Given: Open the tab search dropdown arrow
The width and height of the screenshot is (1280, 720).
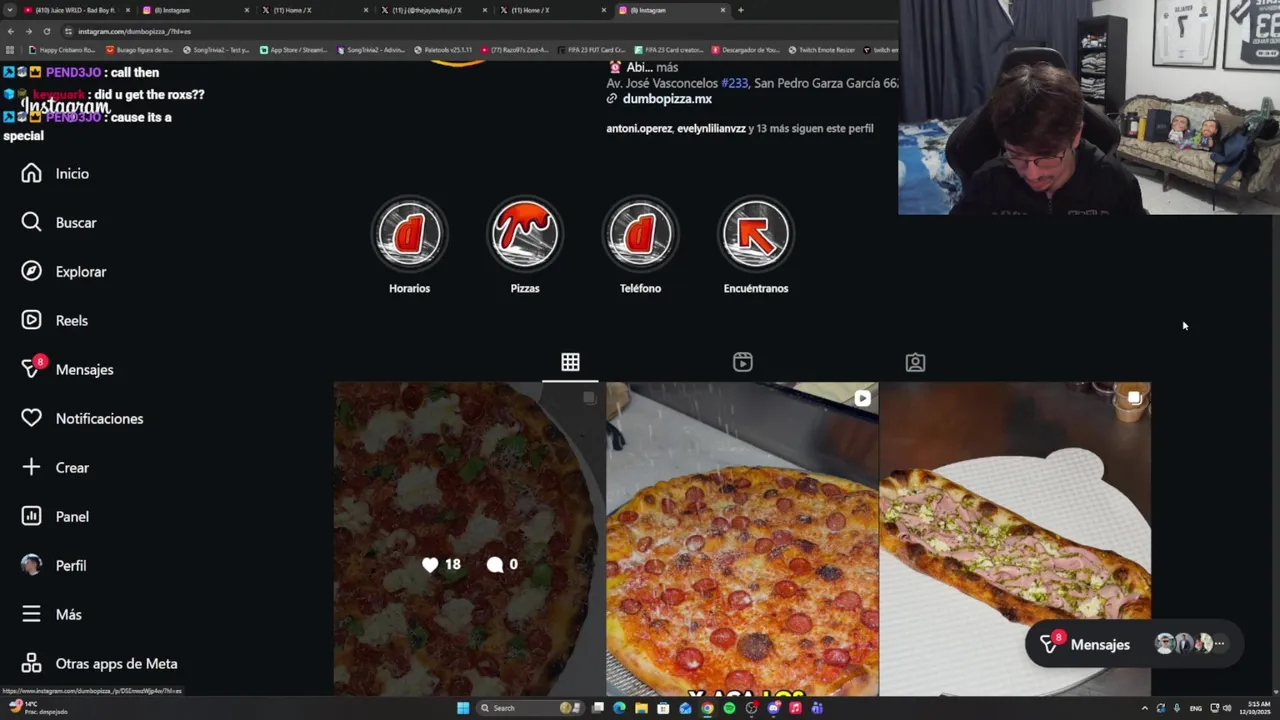Looking at the screenshot, I should [x=9, y=10].
